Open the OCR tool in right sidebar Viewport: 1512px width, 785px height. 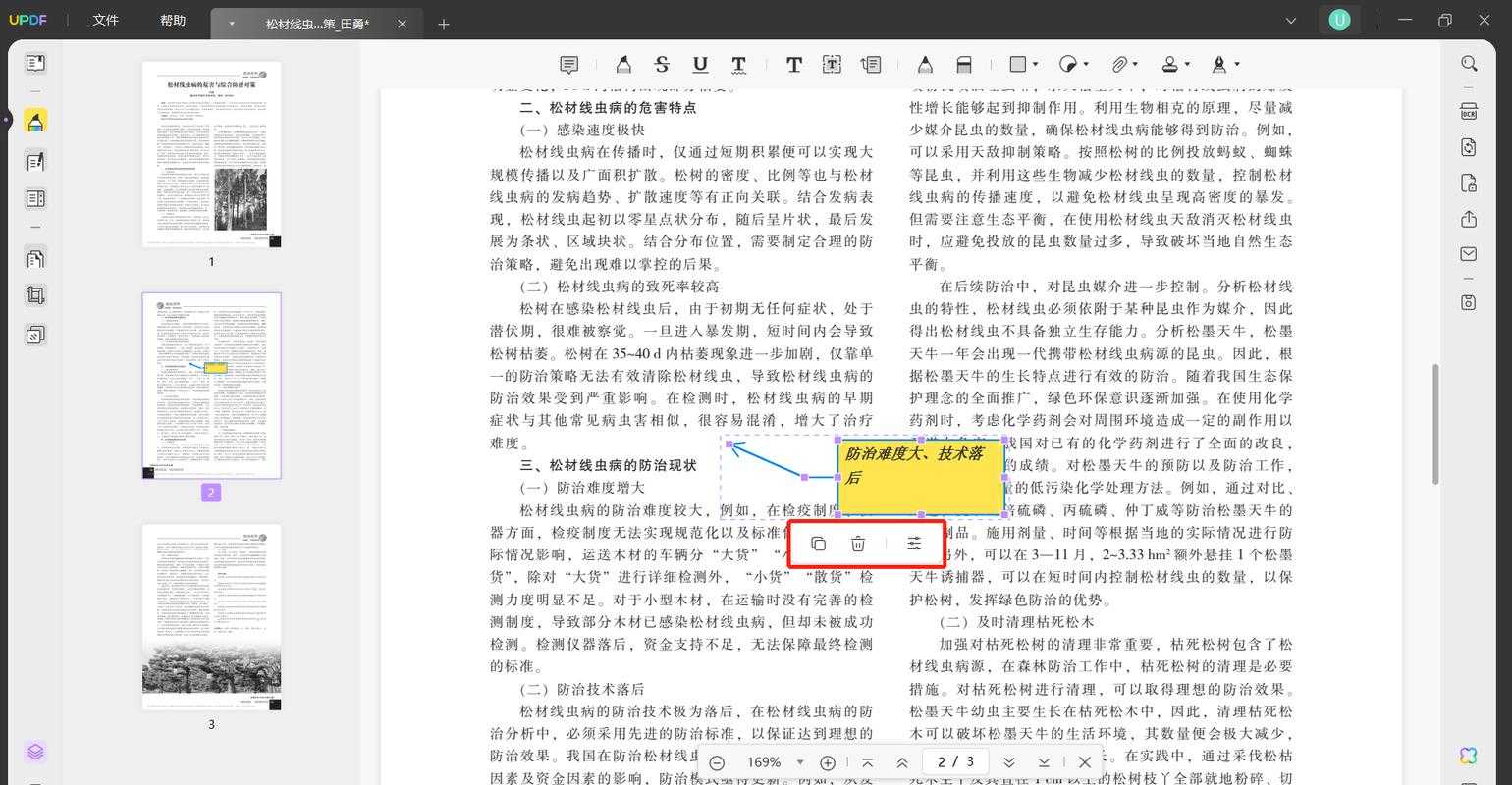pyautogui.click(x=1469, y=112)
